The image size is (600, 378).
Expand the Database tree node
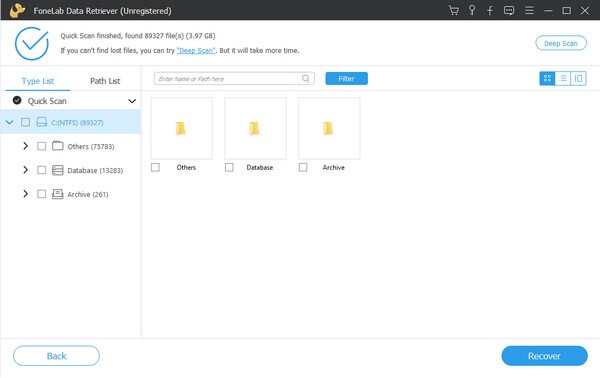(25, 169)
